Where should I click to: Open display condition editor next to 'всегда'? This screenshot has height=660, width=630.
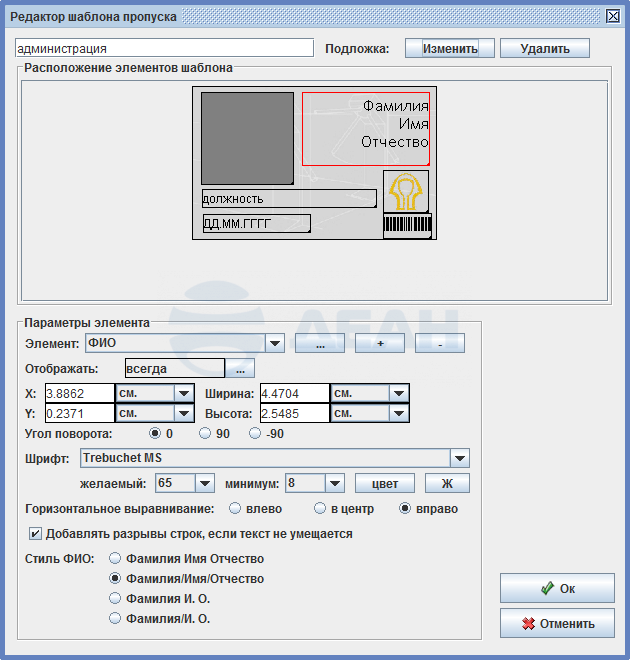(240, 369)
